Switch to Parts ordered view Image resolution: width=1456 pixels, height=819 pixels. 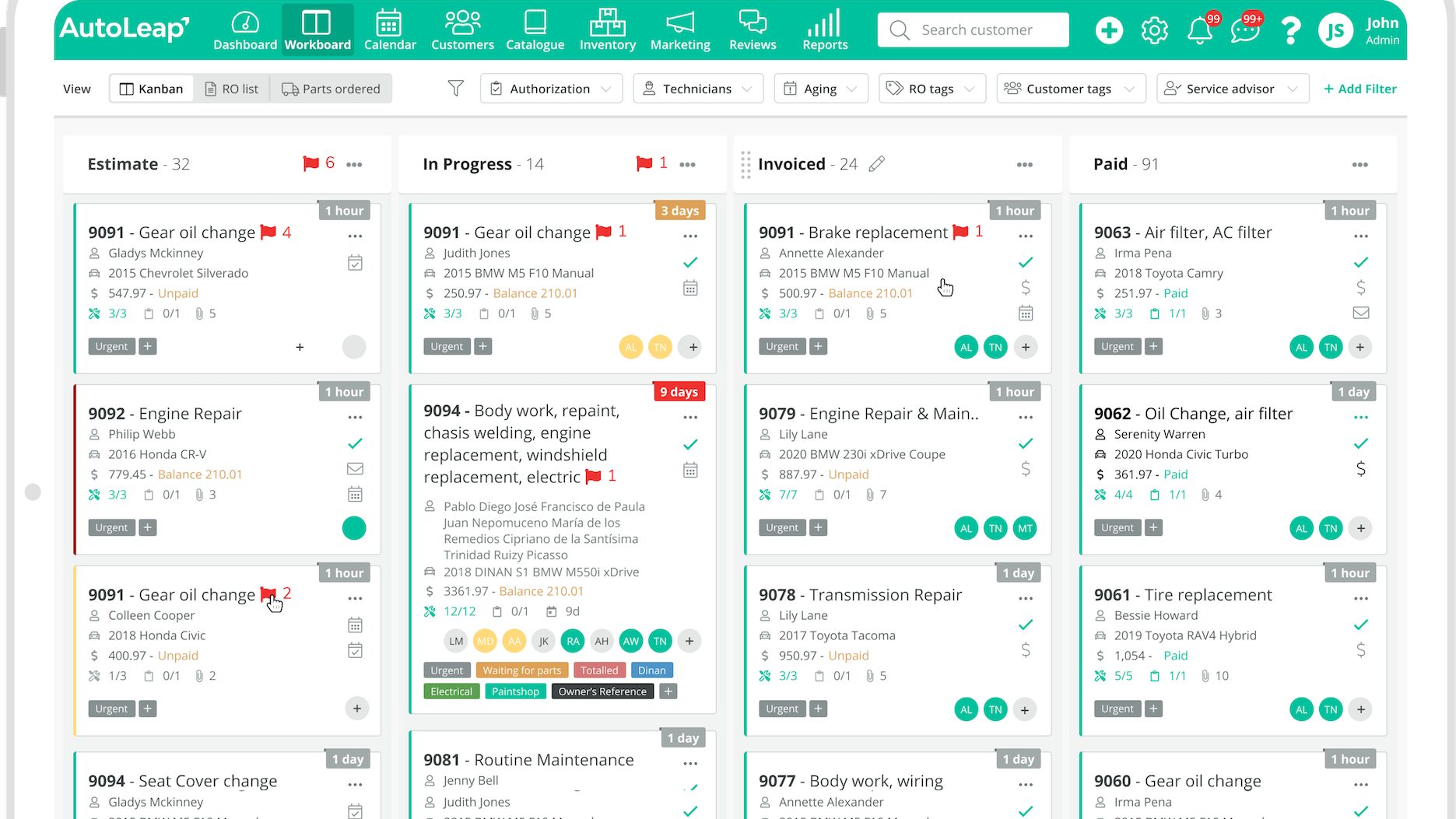click(331, 89)
